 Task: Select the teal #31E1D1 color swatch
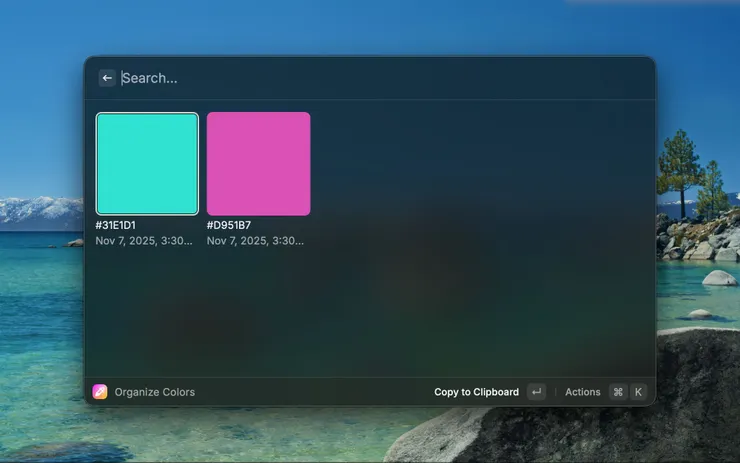pyautogui.click(x=147, y=164)
